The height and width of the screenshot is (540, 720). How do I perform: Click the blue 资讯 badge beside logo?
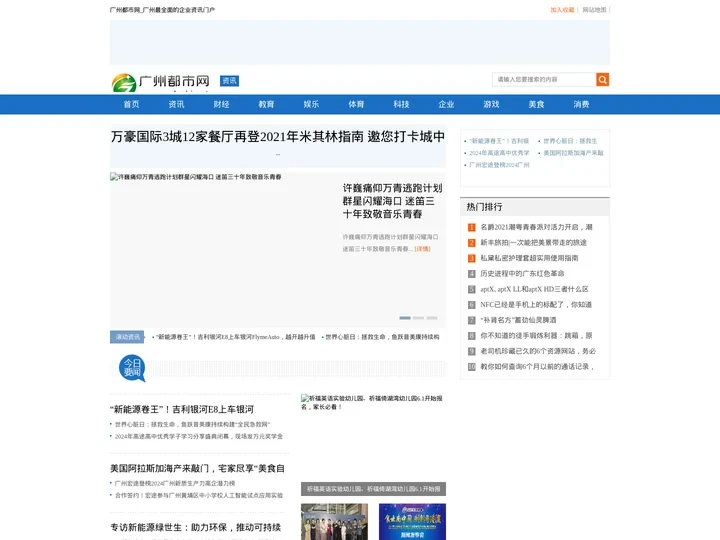point(229,81)
